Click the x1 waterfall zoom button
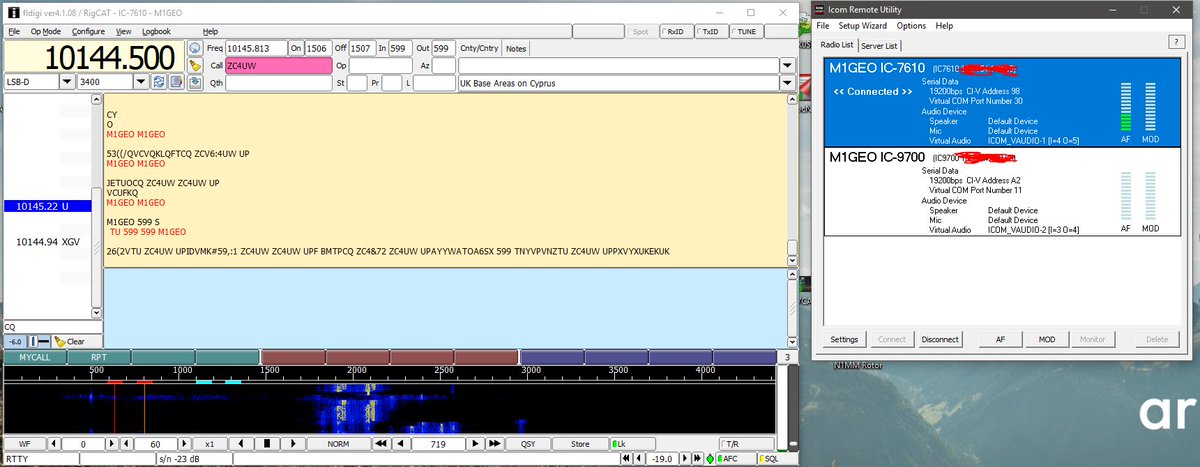This screenshot has width=1200, height=467. 209,443
